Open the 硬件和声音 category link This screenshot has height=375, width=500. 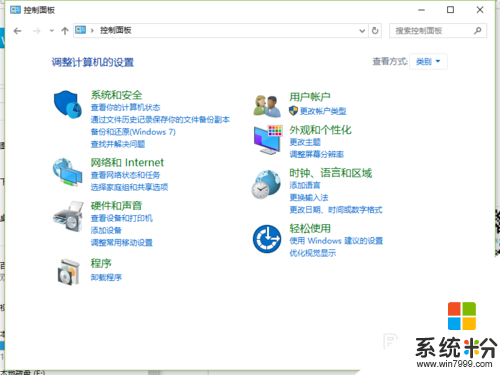tap(116, 206)
